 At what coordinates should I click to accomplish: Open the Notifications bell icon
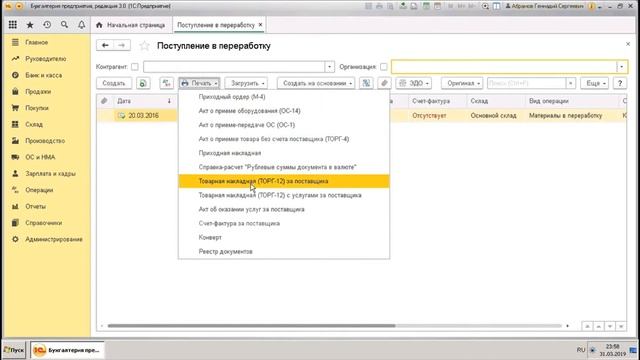[82, 25]
